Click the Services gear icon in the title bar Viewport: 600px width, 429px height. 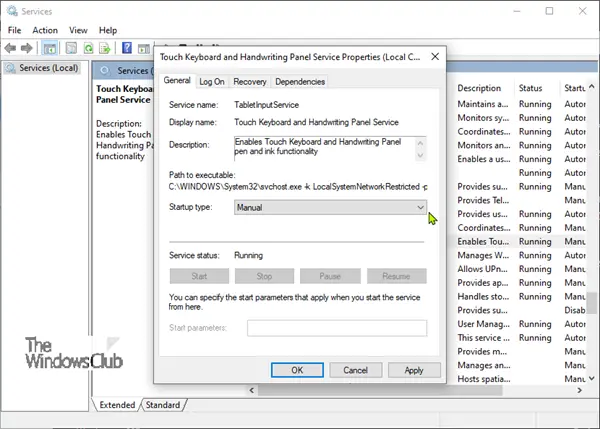[x=12, y=11]
